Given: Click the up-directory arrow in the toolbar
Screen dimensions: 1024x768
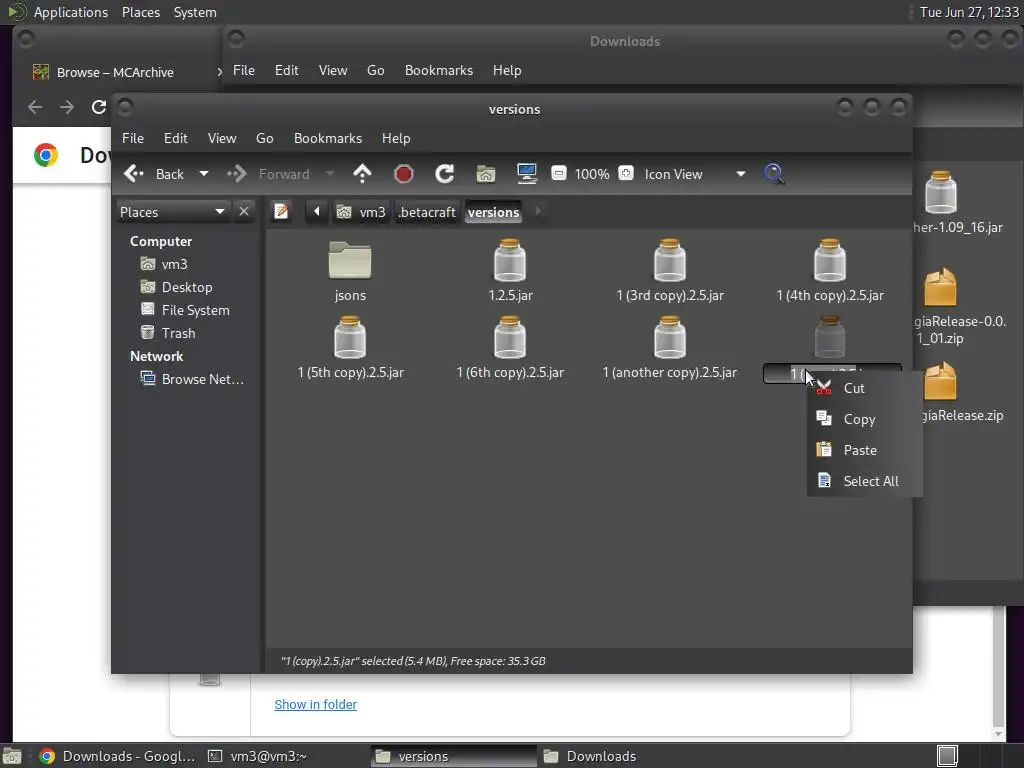Looking at the screenshot, I should tap(362, 174).
